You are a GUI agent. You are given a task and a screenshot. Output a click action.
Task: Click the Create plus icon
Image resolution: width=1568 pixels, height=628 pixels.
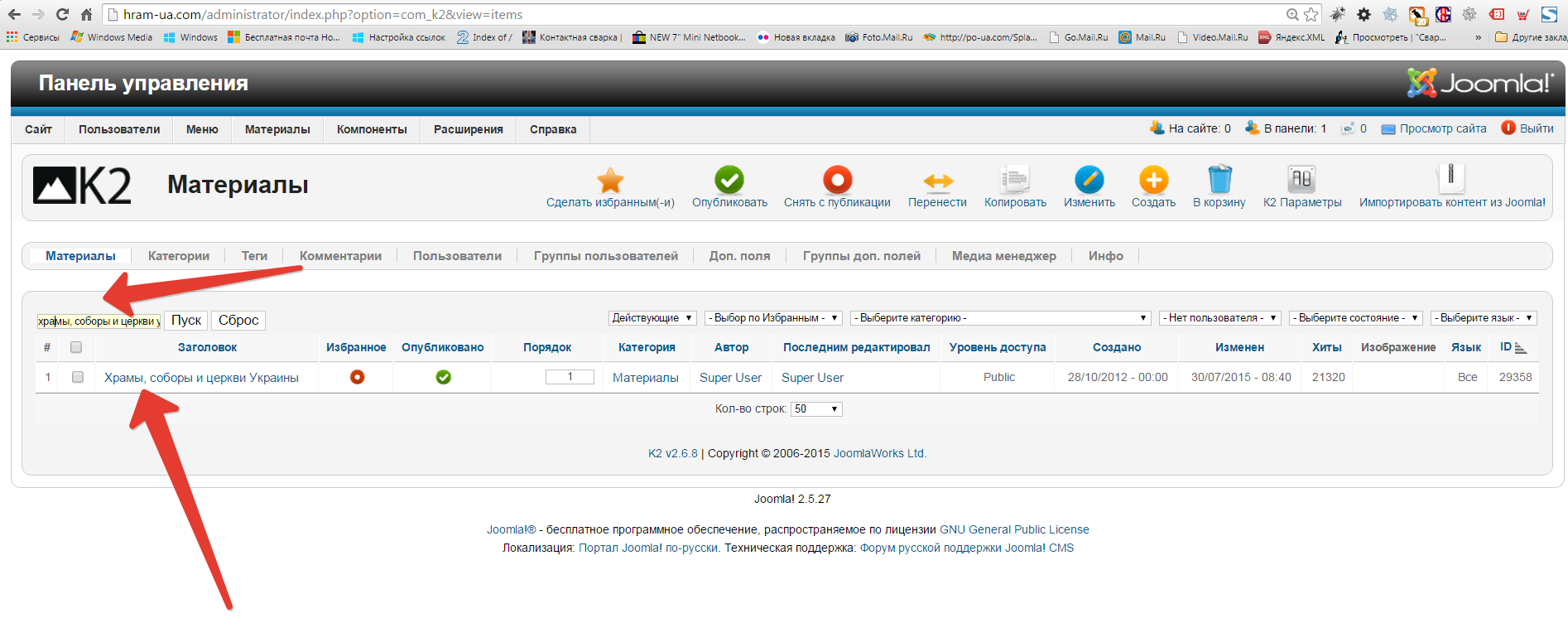coord(1153,180)
